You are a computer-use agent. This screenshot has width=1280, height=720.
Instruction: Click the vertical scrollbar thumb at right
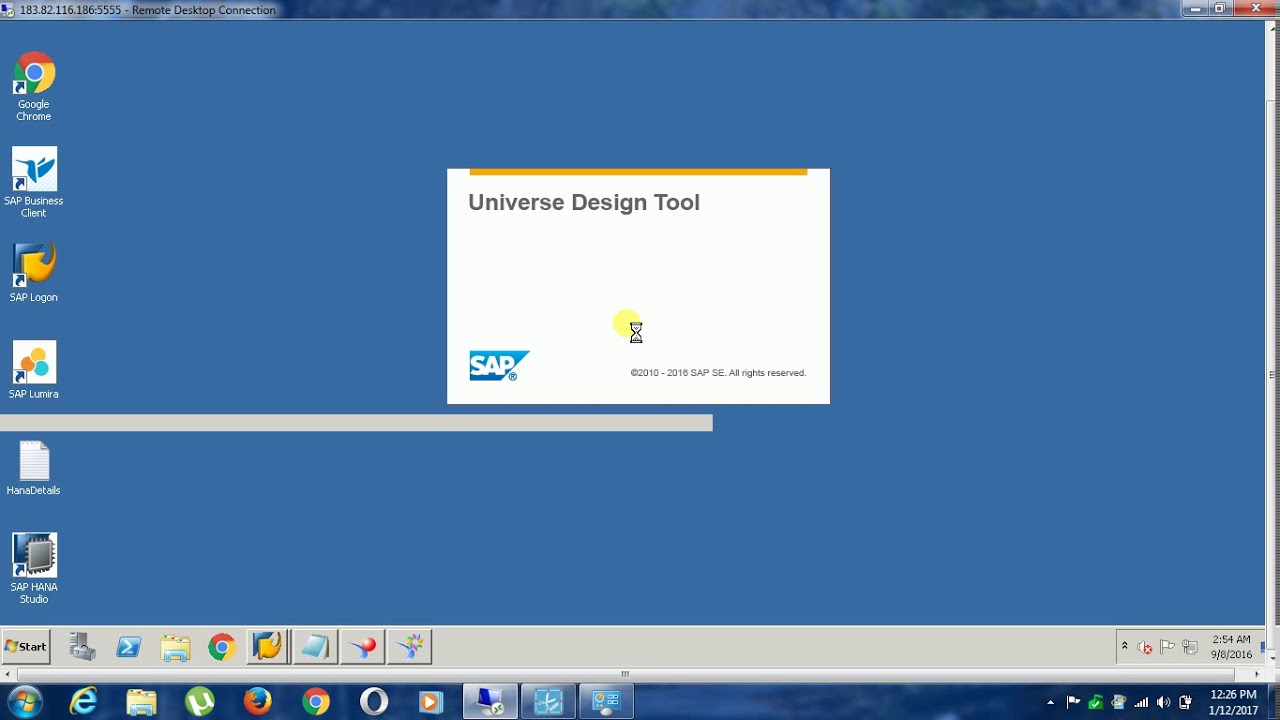coord(1272,375)
